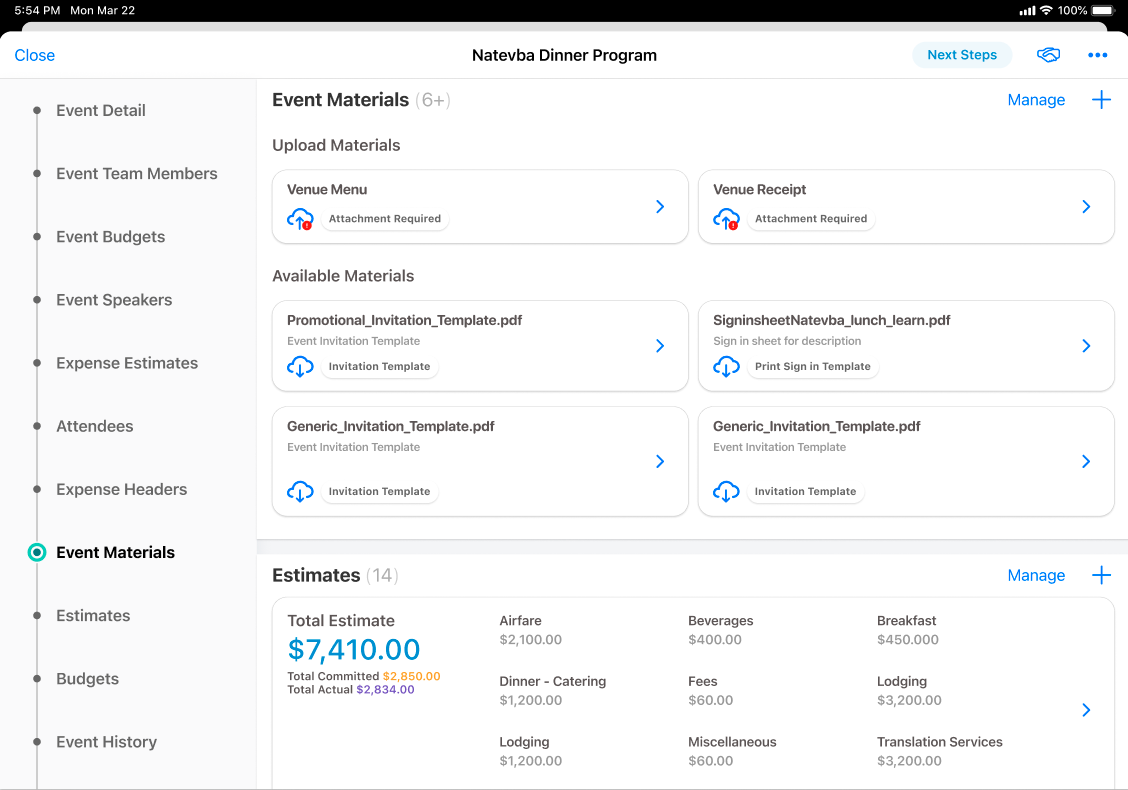Download Promotional_Invitation_Template.pdf via cloud icon
Image resolution: width=1128 pixels, height=790 pixels.
coord(300,367)
